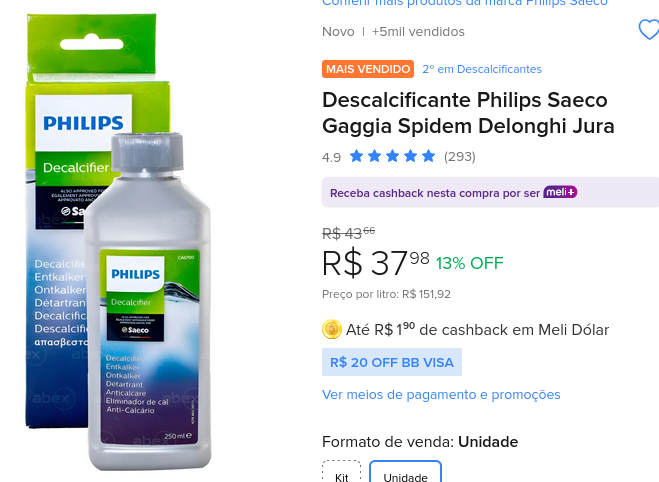This screenshot has width=659, height=482.
Task: Select the Kit sale format option
Action: coord(342,472)
